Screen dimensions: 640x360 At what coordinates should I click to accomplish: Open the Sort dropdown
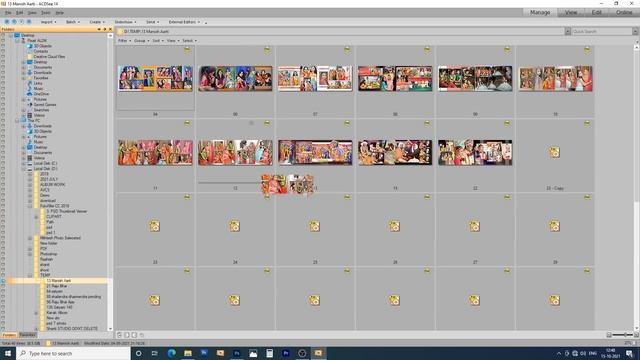pos(158,41)
